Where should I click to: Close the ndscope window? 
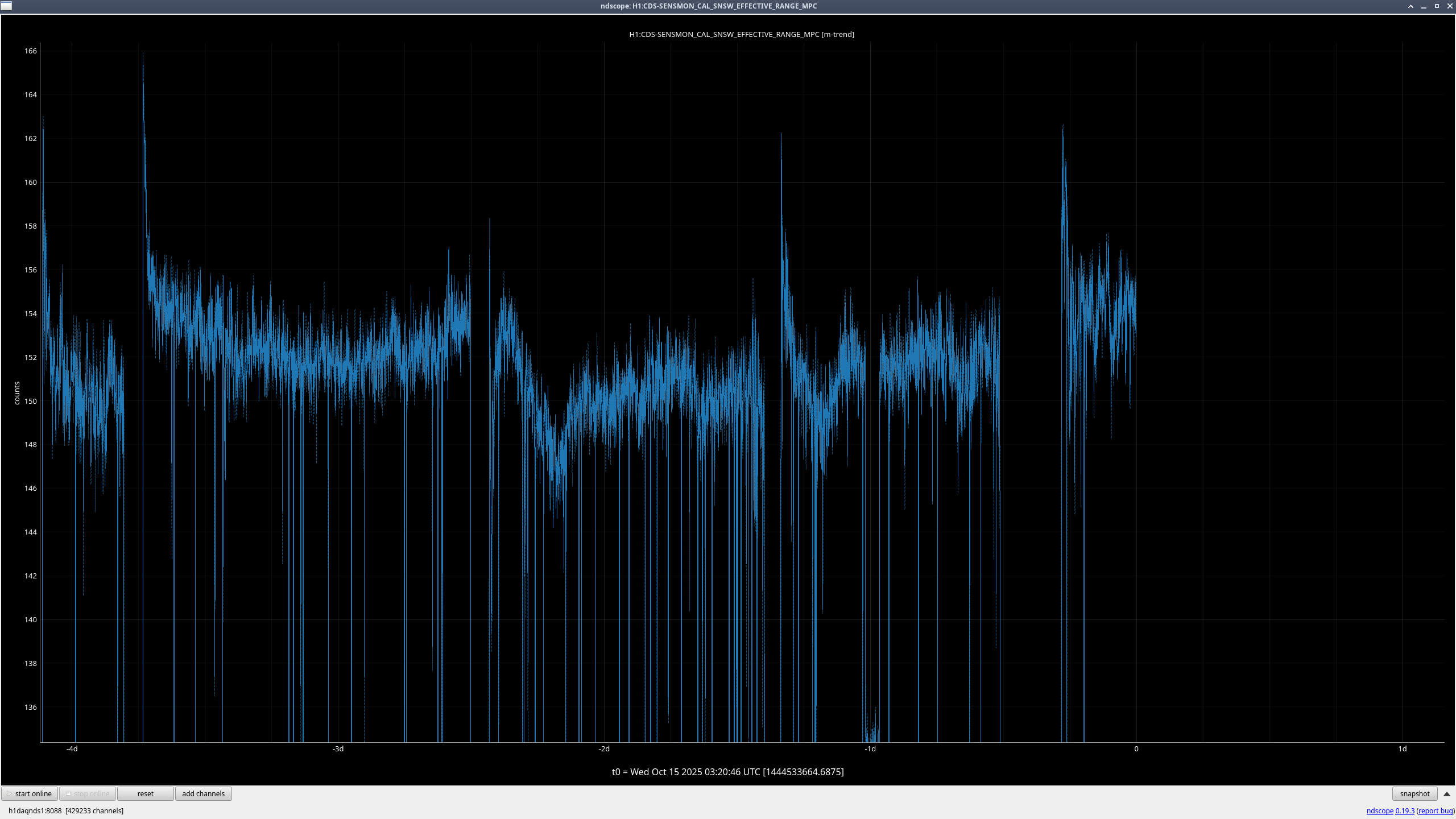[x=1450, y=6]
